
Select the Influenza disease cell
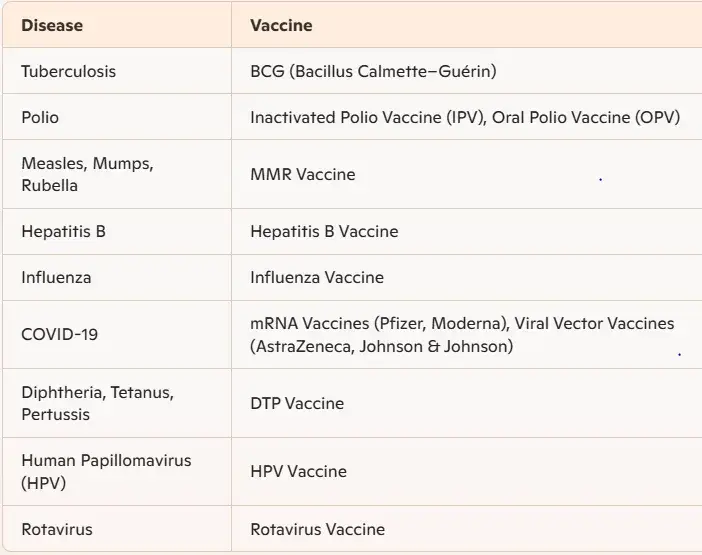pyautogui.click(x=117, y=278)
